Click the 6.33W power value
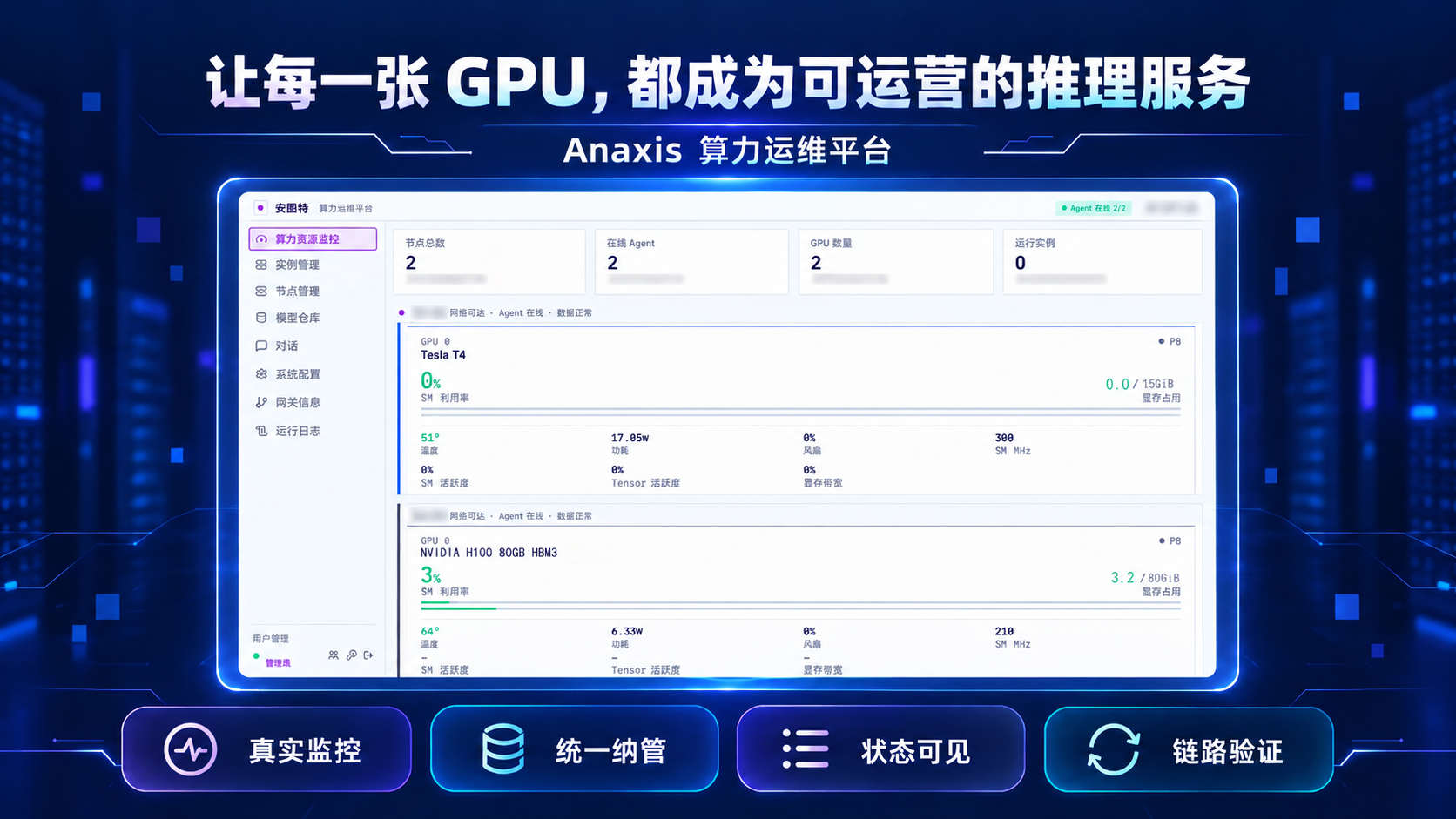 (x=627, y=631)
